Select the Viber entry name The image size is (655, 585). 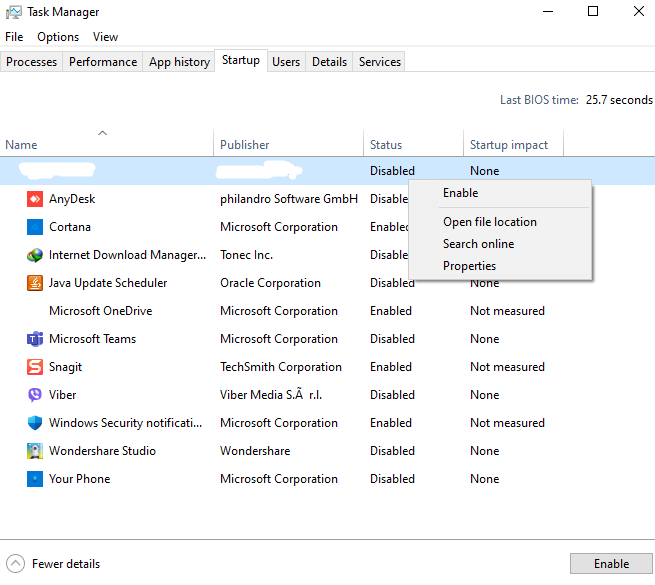[x=62, y=395]
